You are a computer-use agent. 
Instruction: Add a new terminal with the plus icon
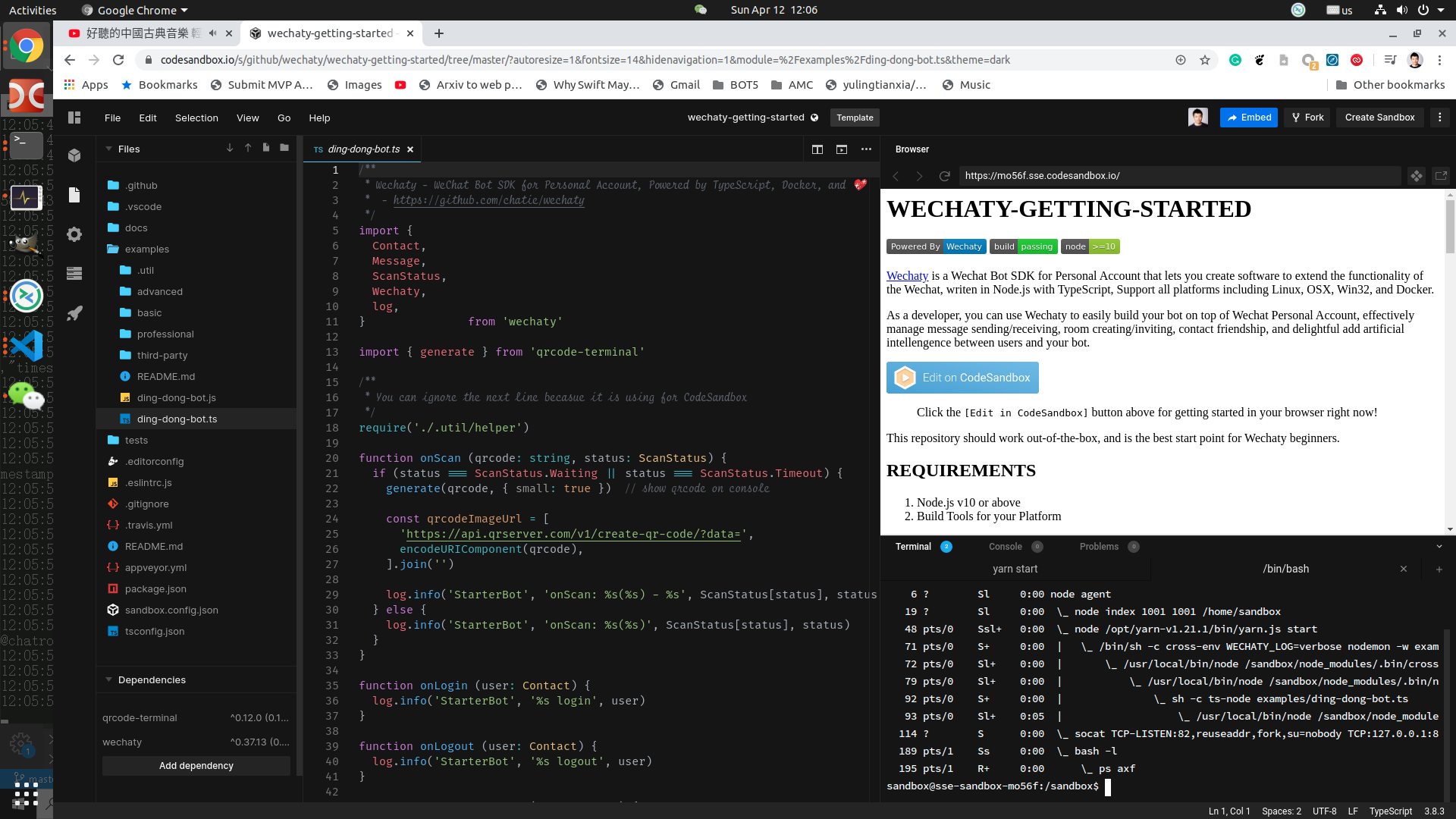(1439, 569)
